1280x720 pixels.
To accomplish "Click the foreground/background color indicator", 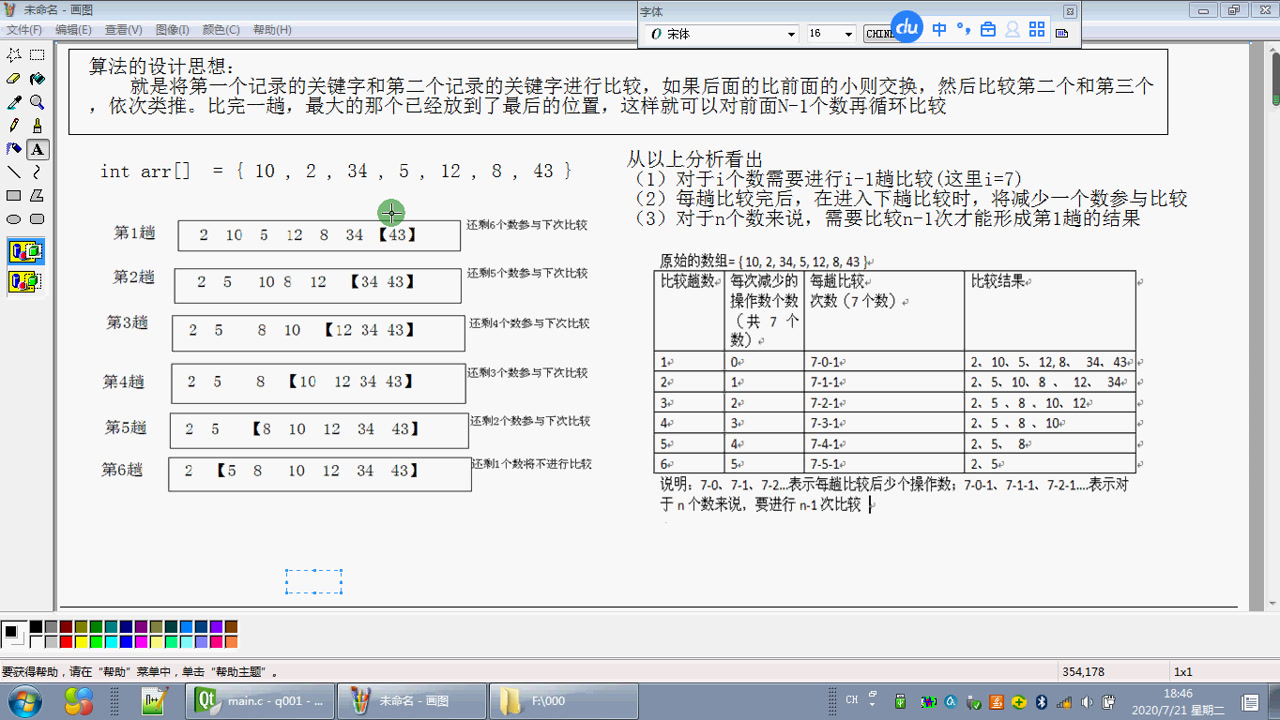I will click(14, 634).
